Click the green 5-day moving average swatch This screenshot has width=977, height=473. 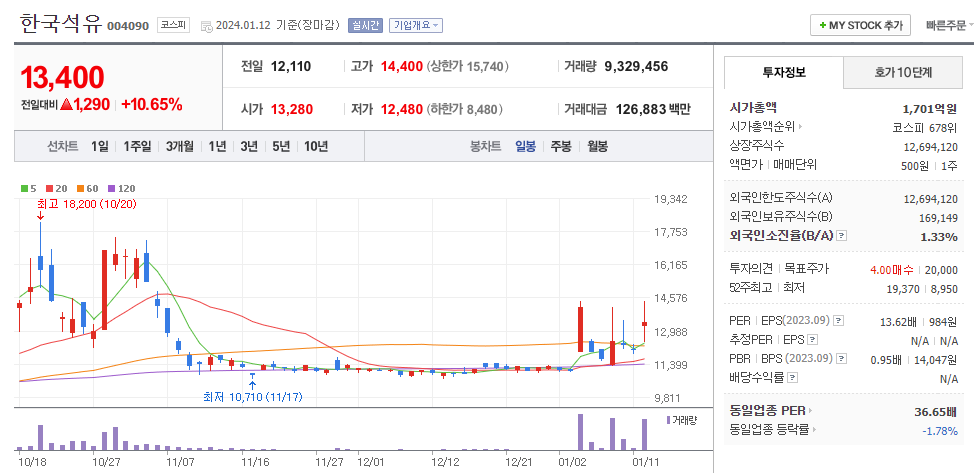[24, 188]
